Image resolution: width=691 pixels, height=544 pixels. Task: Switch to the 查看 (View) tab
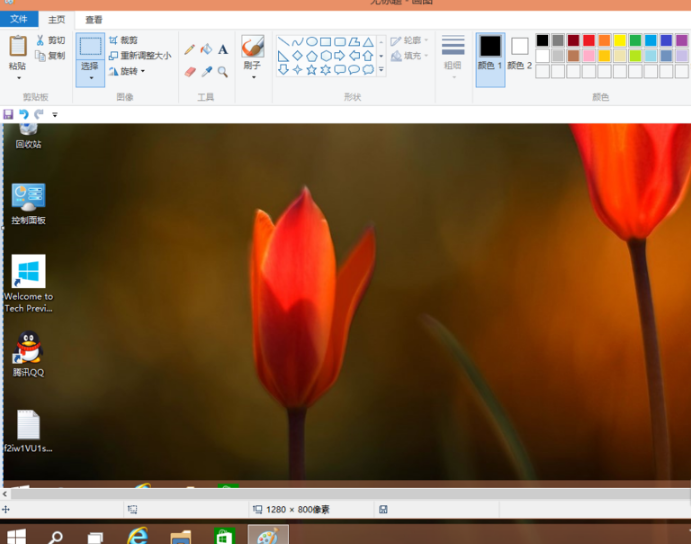point(93,19)
